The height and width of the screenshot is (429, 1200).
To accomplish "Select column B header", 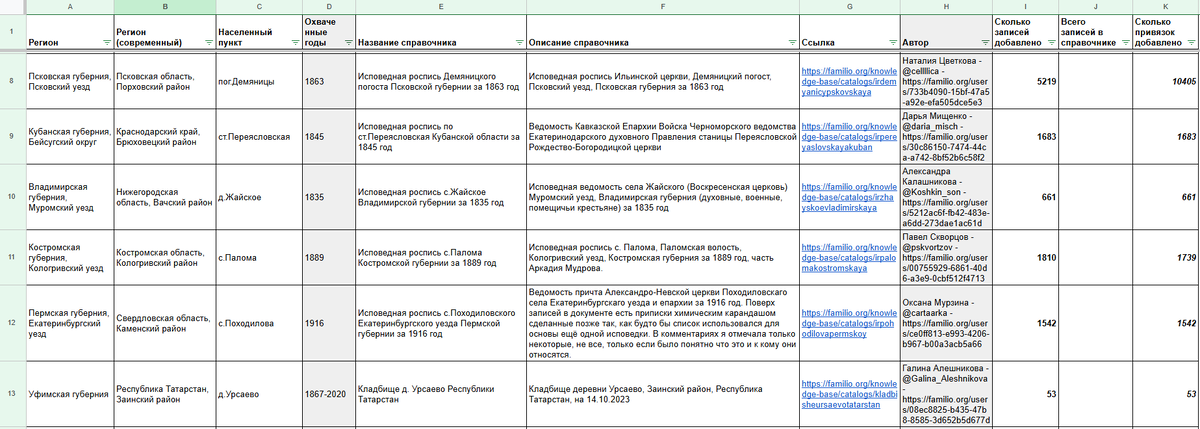I will 164,6.
